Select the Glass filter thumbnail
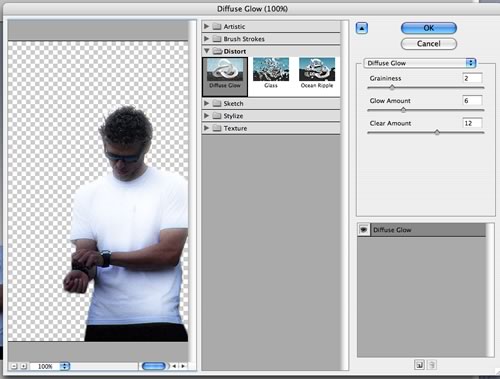This screenshot has width=500, height=379. point(271,73)
